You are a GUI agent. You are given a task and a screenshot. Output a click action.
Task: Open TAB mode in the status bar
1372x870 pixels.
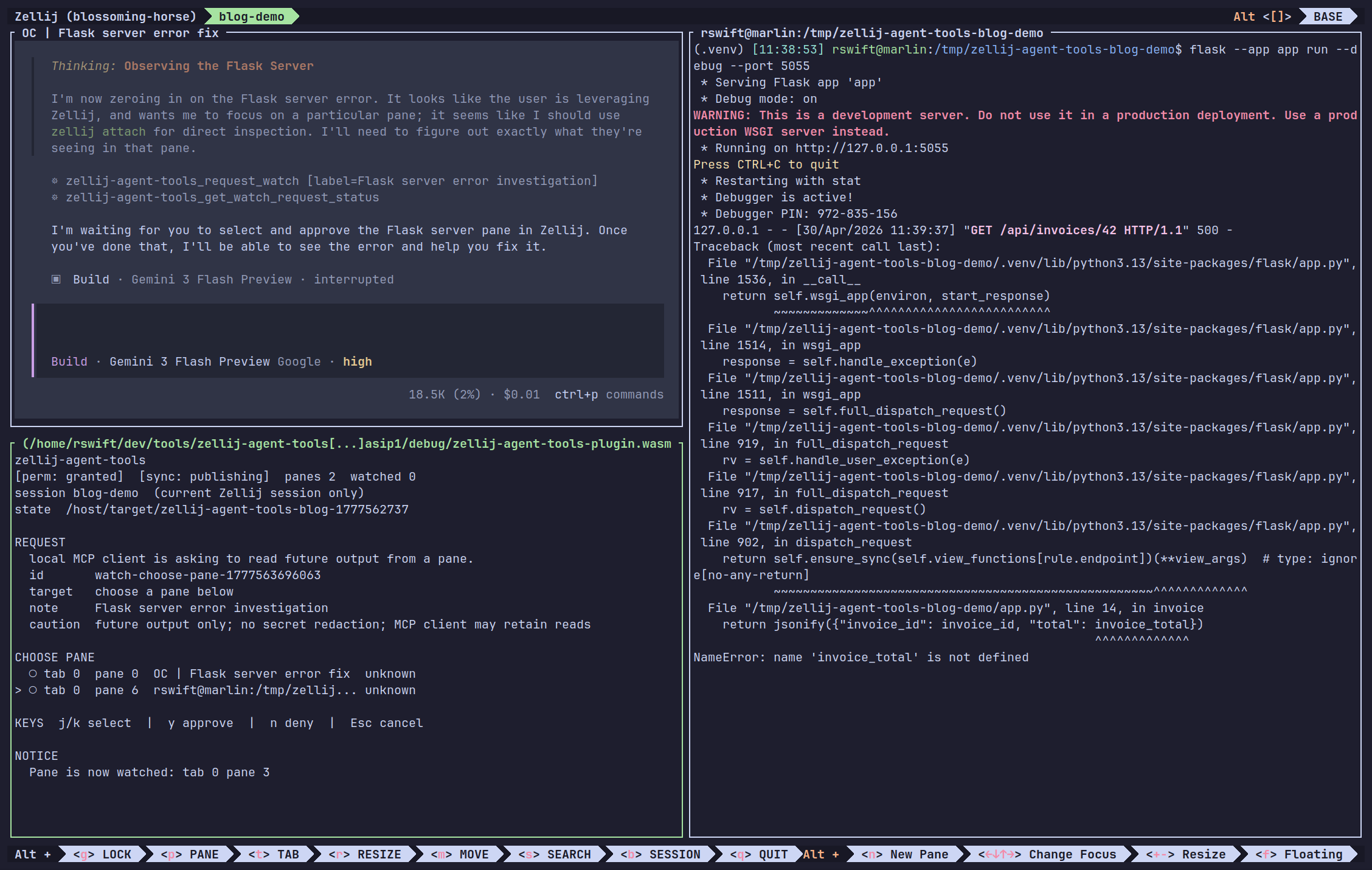pos(274,854)
